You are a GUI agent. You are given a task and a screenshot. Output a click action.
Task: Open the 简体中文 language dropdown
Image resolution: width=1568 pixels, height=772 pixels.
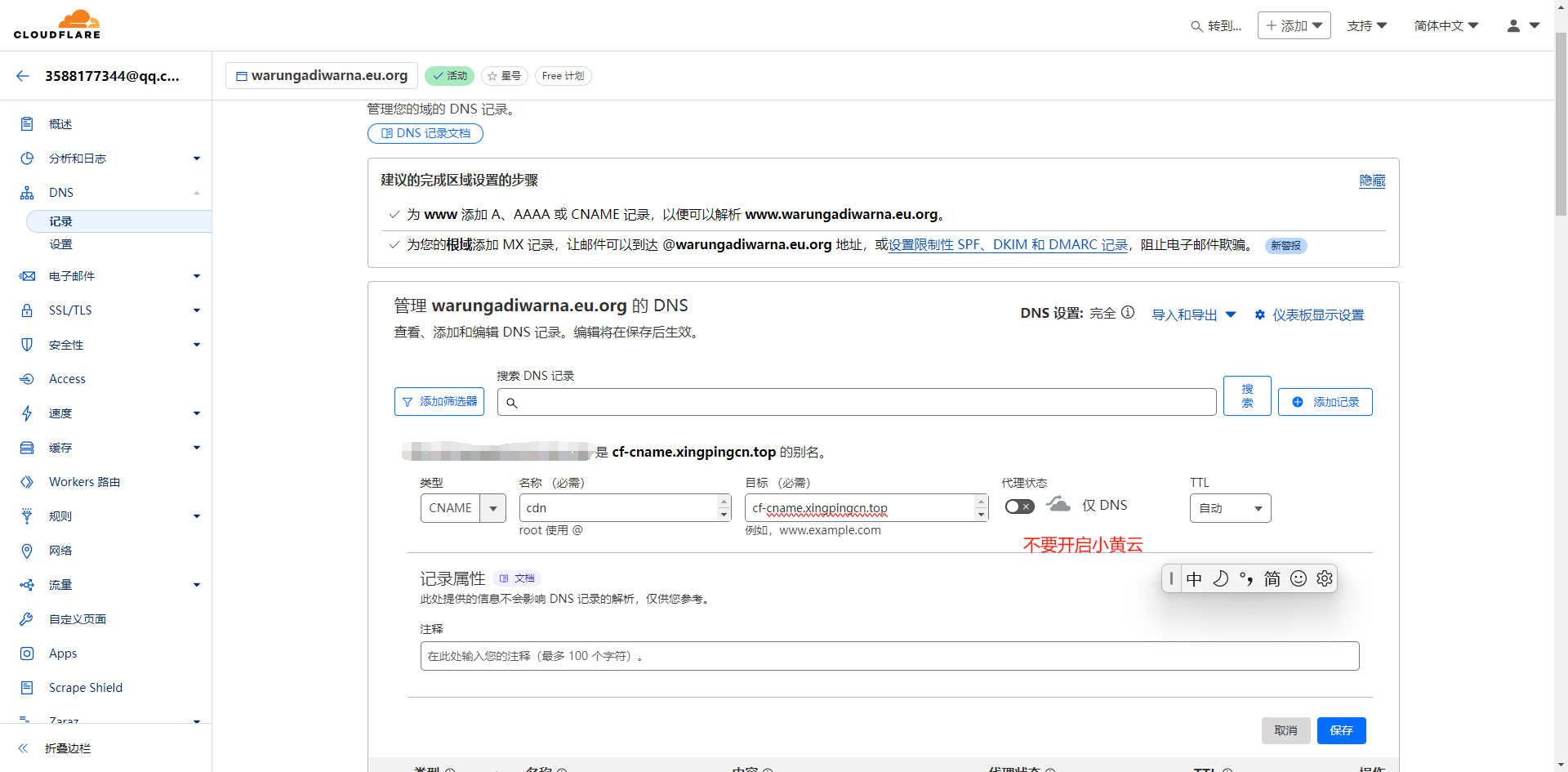point(1446,26)
